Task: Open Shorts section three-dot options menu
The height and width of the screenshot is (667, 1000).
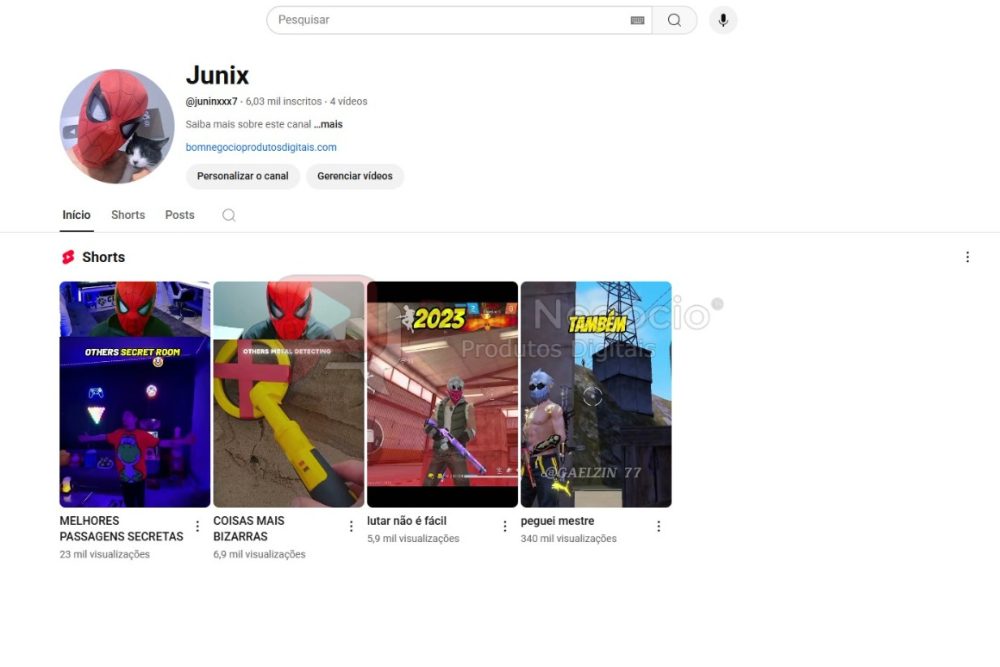Action: (x=967, y=257)
